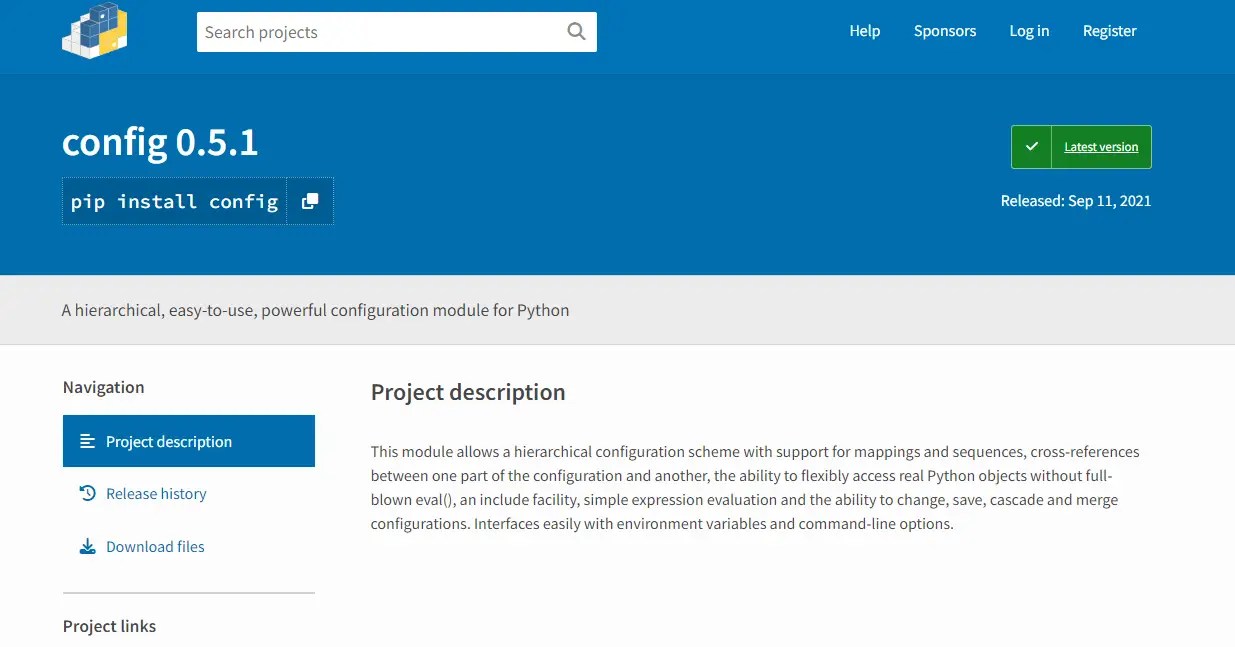Click the Project links heading
This screenshot has height=647, width=1235.
coord(109,626)
